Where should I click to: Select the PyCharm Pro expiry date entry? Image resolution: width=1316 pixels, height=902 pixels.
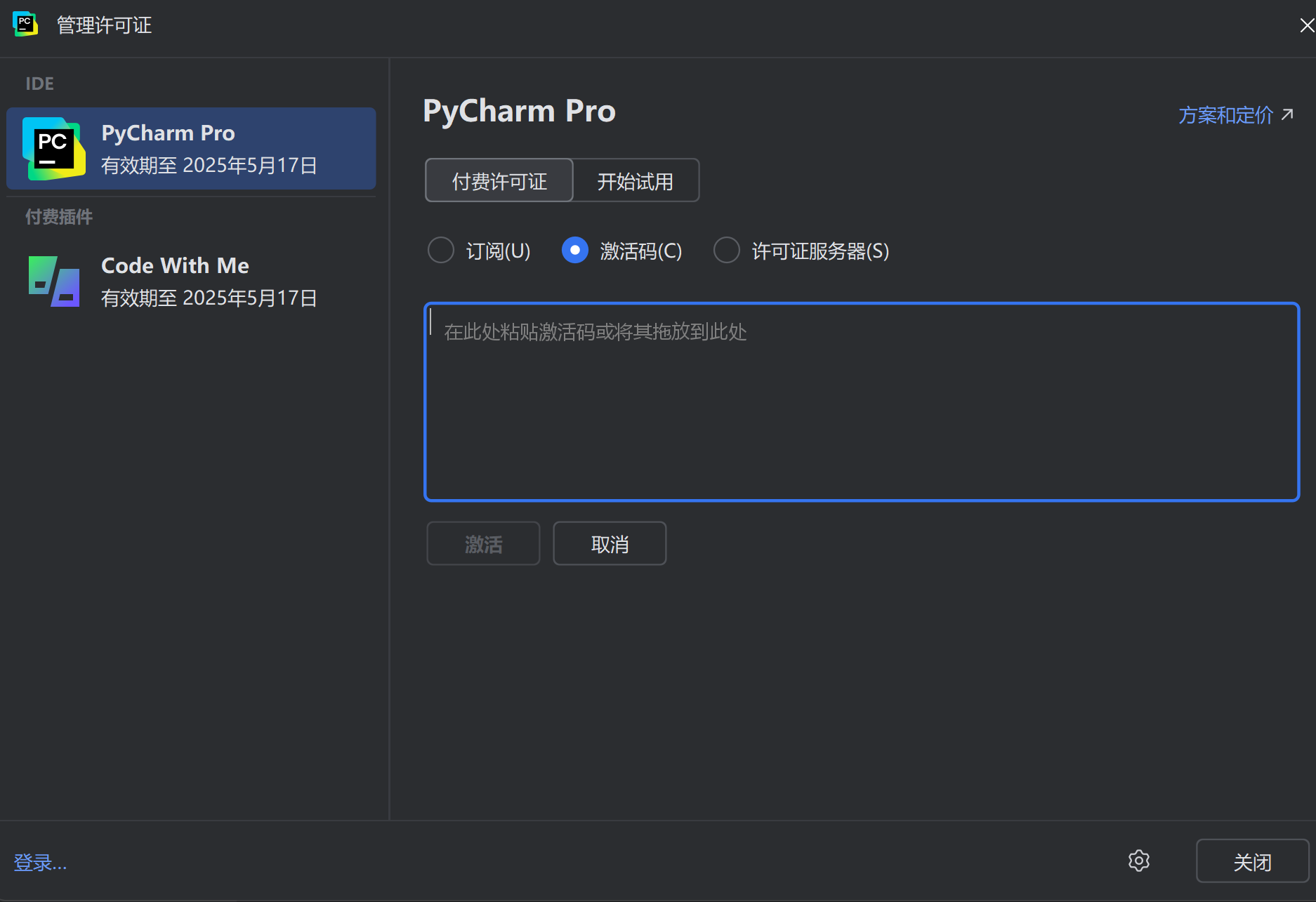point(209,166)
